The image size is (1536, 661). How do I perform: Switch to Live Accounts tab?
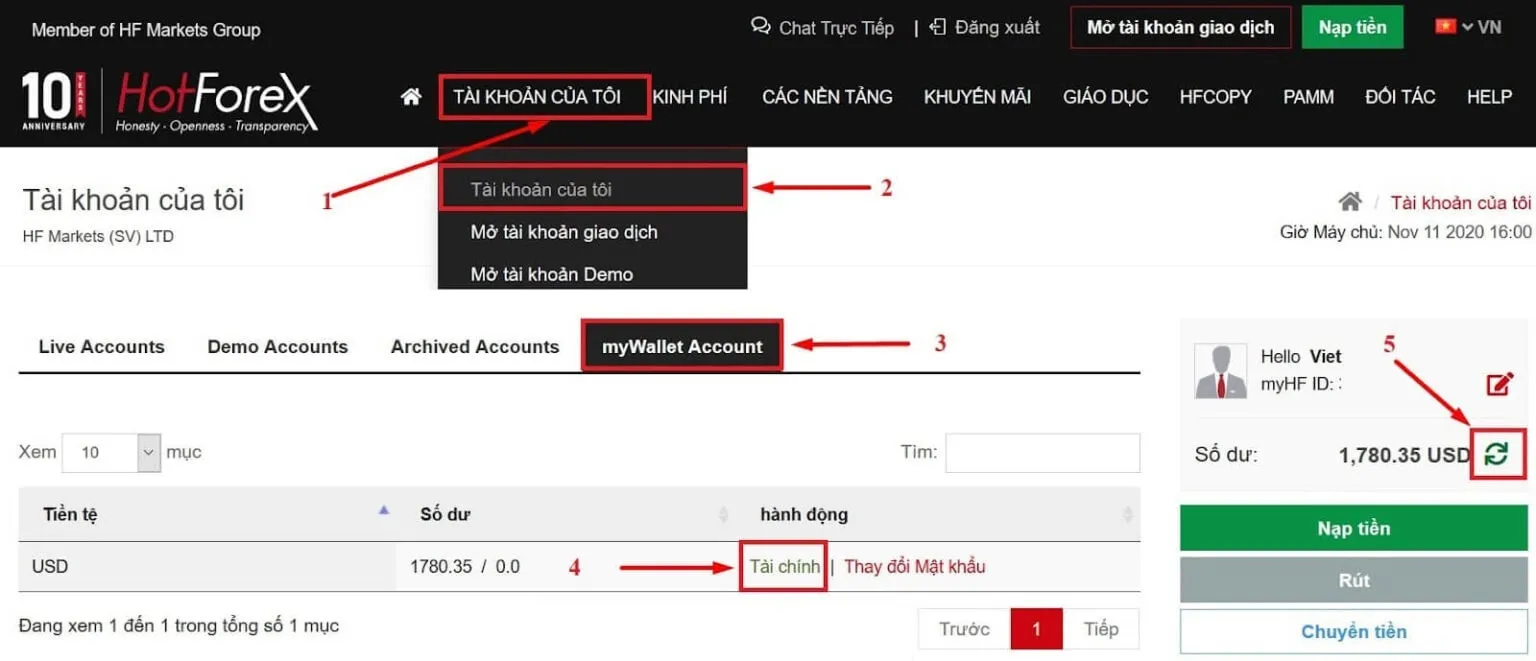tap(102, 347)
